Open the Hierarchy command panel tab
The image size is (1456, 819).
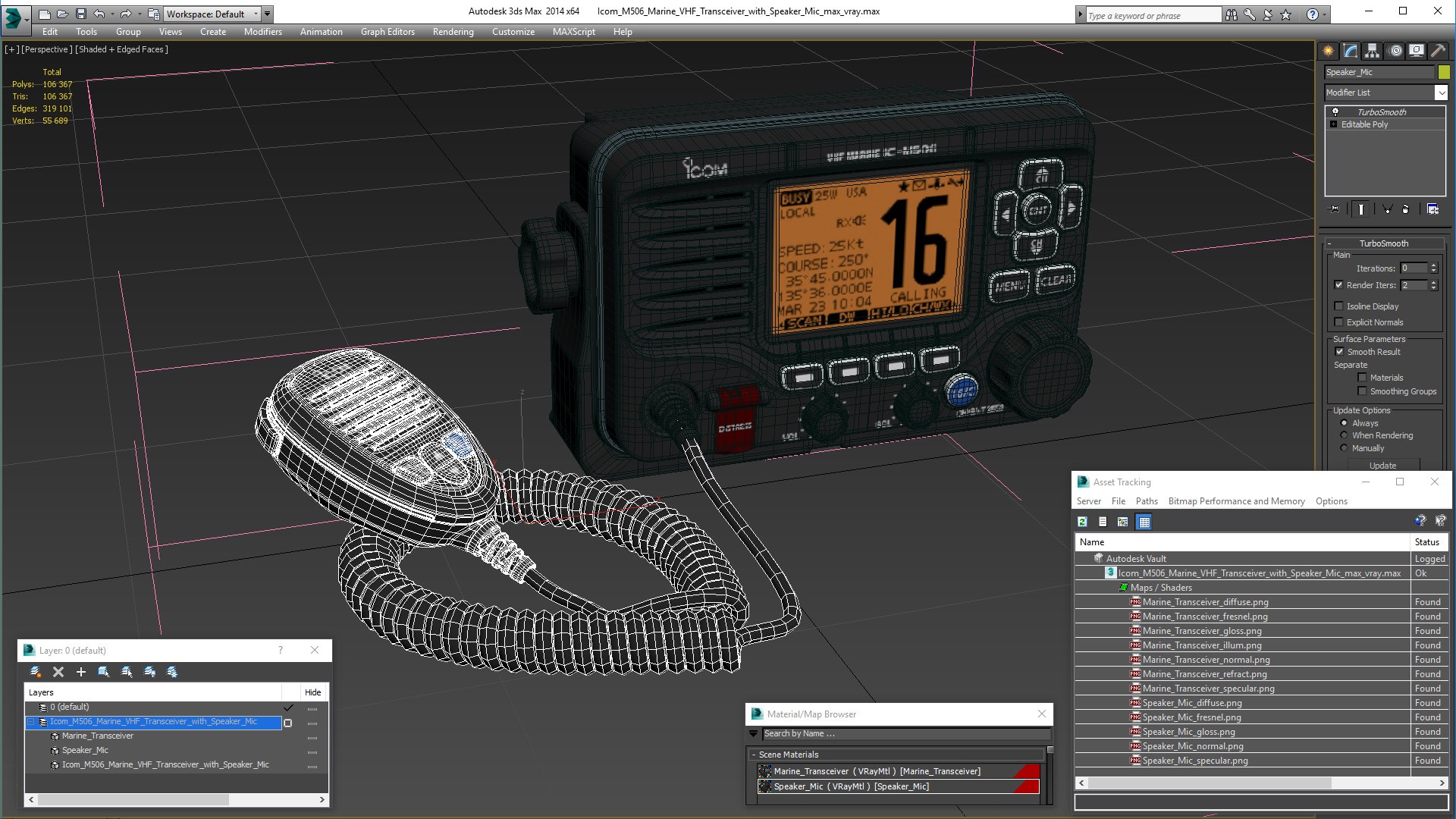click(x=1373, y=51)
